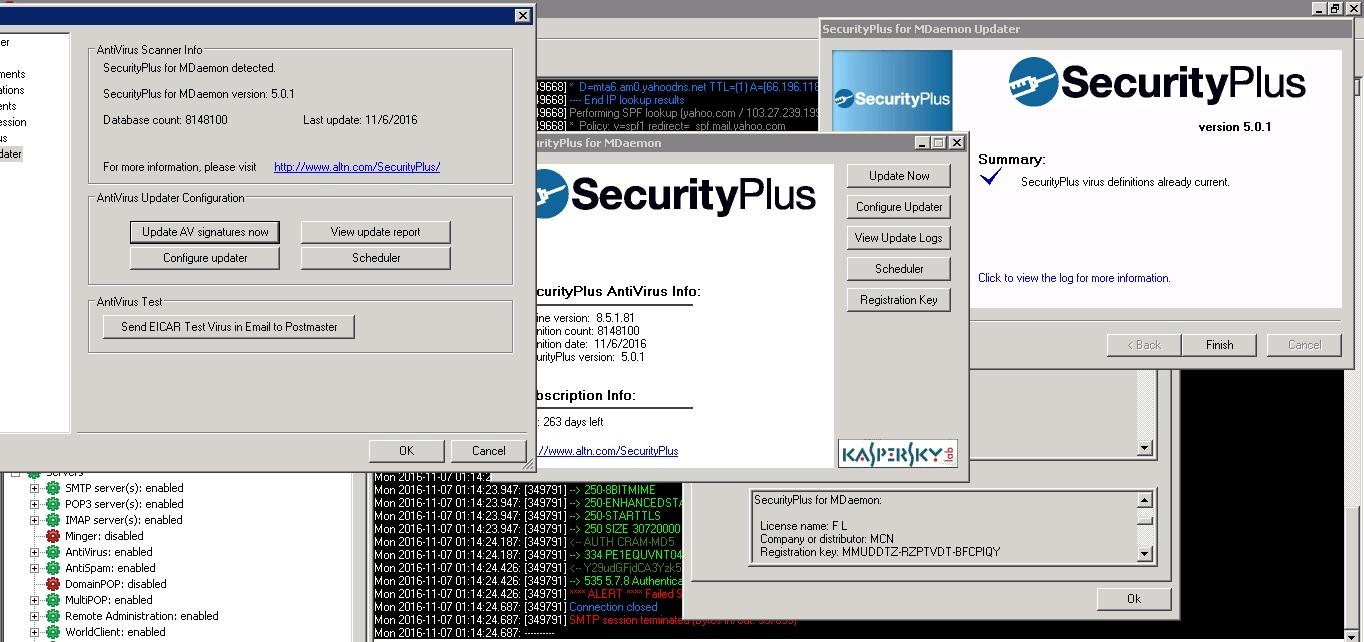Open Scheduler in AntiVirus Updater Configuration
This screenshot has width=1364, height=642.
click(375, 258)
